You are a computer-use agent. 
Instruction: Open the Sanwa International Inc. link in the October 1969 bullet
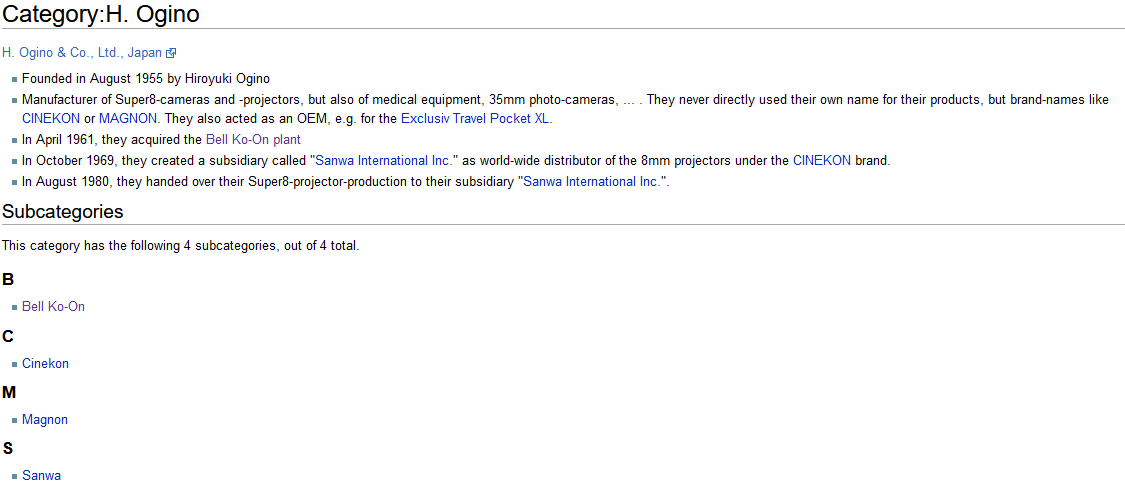[x=384, y=161]
